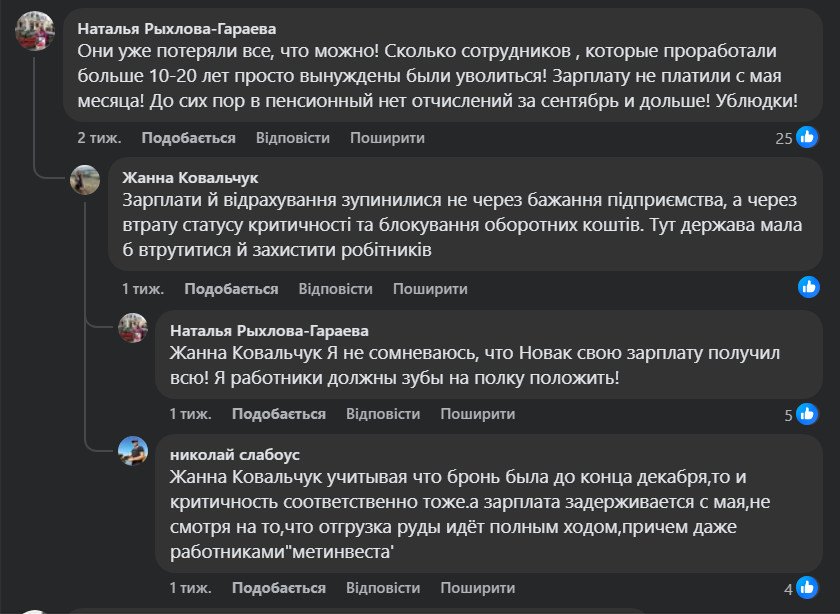Open Жанна Ковальчук's profile avatar
This screenshot has width=840, height=614.
85,180
